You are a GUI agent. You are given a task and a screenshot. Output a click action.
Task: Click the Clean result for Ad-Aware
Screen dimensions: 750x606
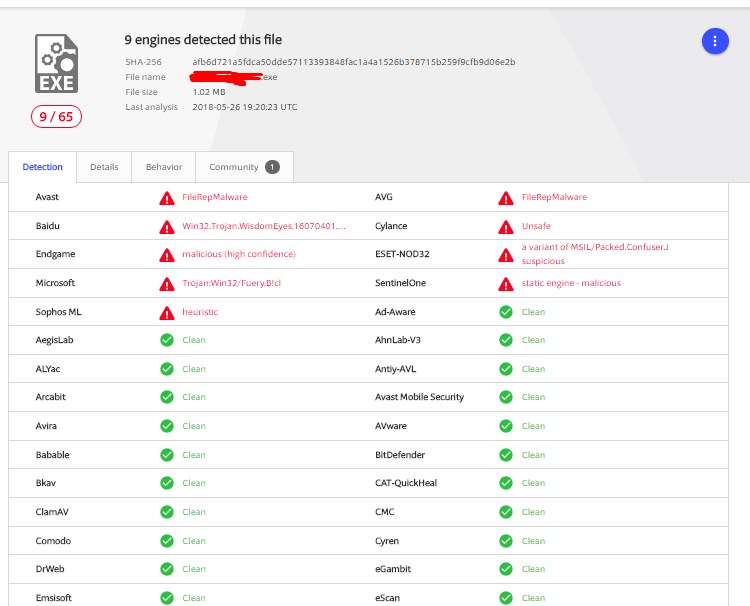point(533,312)
